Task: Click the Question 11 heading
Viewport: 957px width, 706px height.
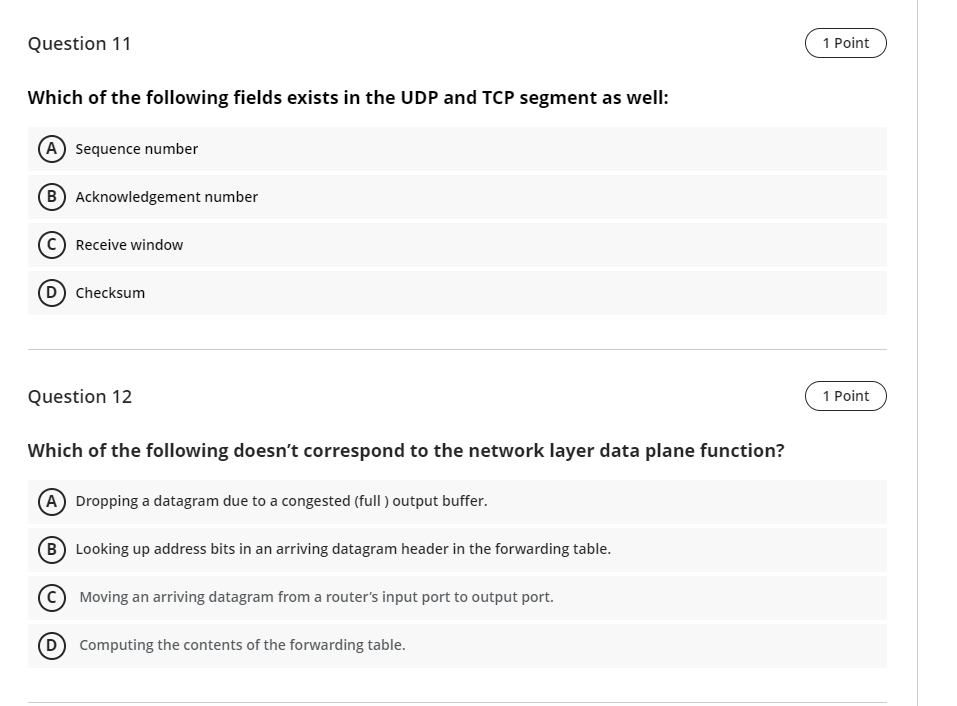Action: coord(79,43)
